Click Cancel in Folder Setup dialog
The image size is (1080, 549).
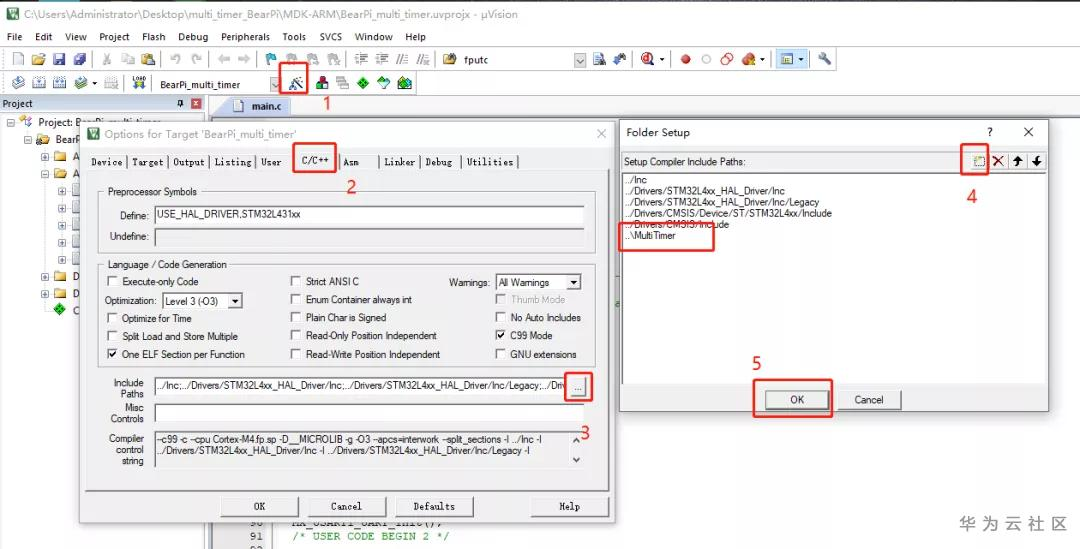(x=869, y=400)
